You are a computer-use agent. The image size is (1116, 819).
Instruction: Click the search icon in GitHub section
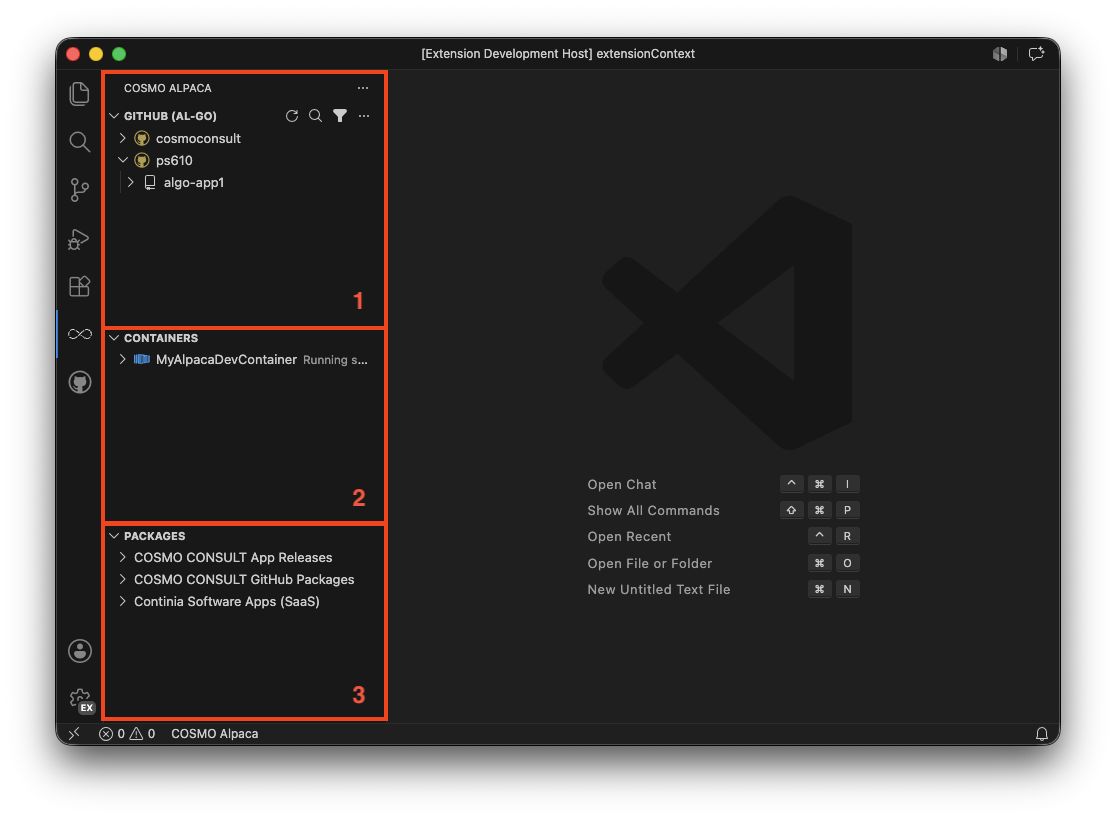coord(315,115)
